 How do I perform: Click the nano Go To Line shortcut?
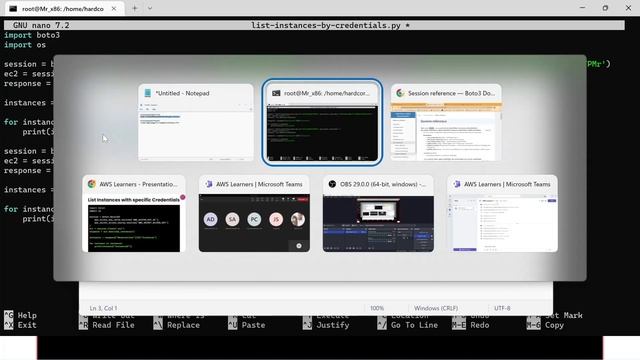pyautogui.click(x=414, y=325)
